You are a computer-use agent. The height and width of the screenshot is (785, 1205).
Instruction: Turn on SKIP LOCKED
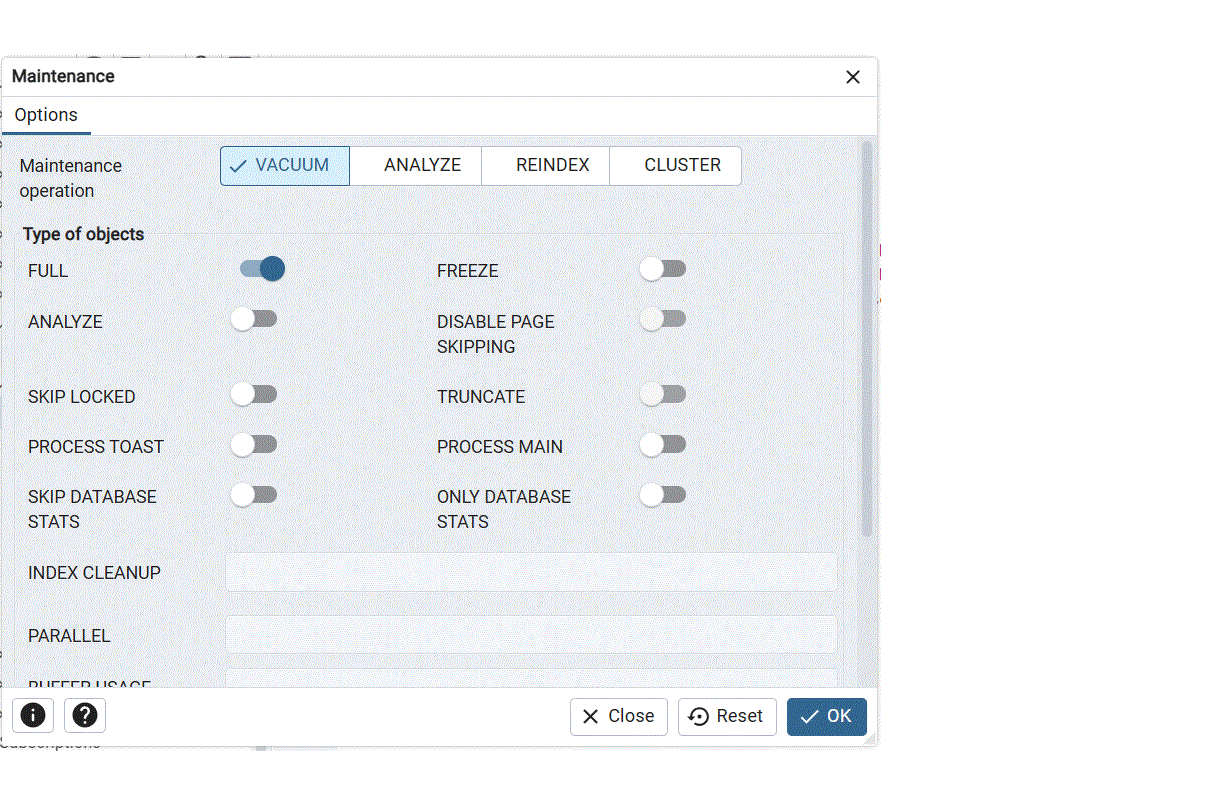(254, 395)
